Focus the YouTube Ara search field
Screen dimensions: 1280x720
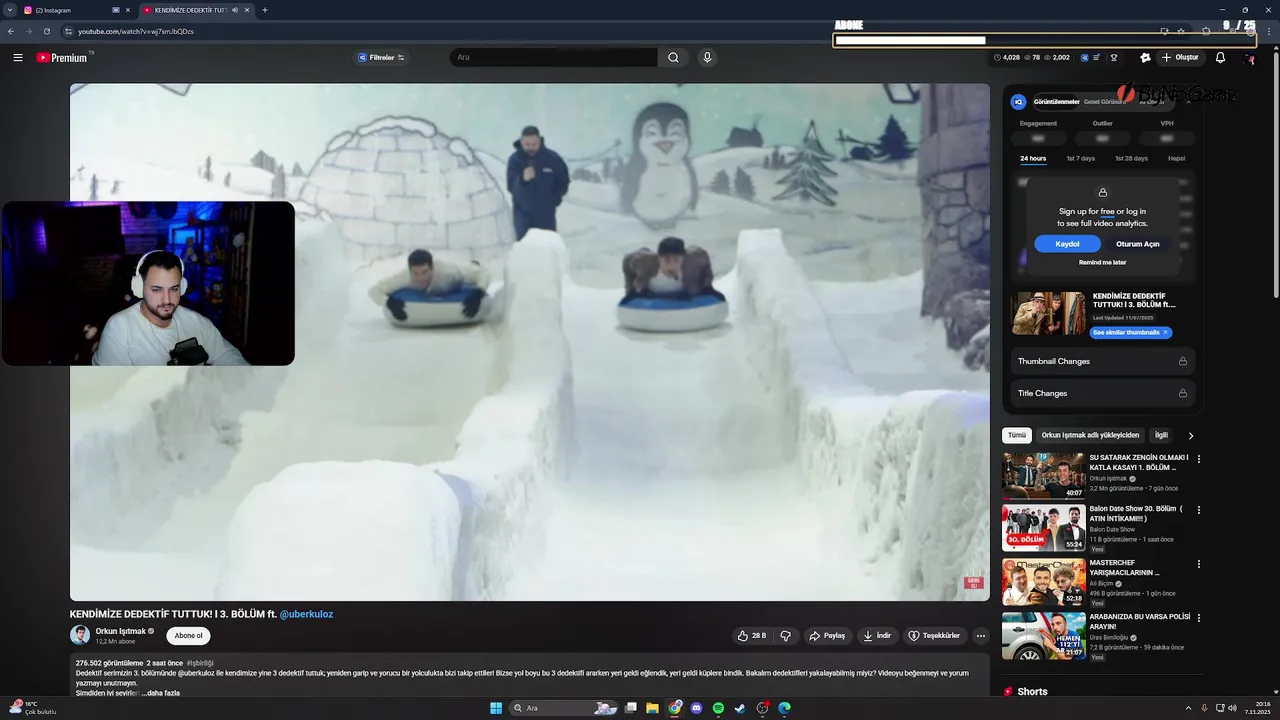tap(553, 58)
